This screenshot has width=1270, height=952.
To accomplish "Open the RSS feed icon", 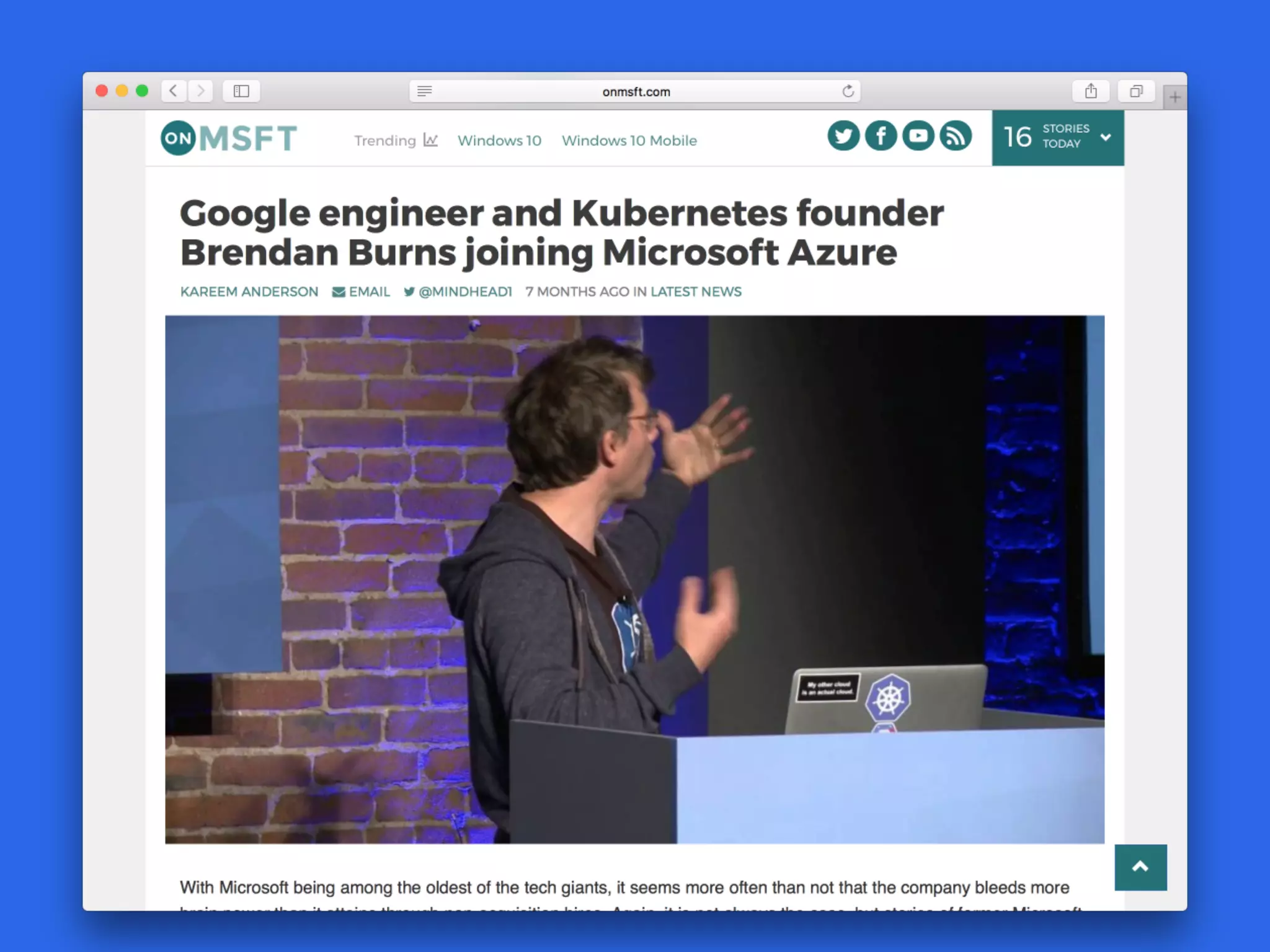I will (956, 136).
